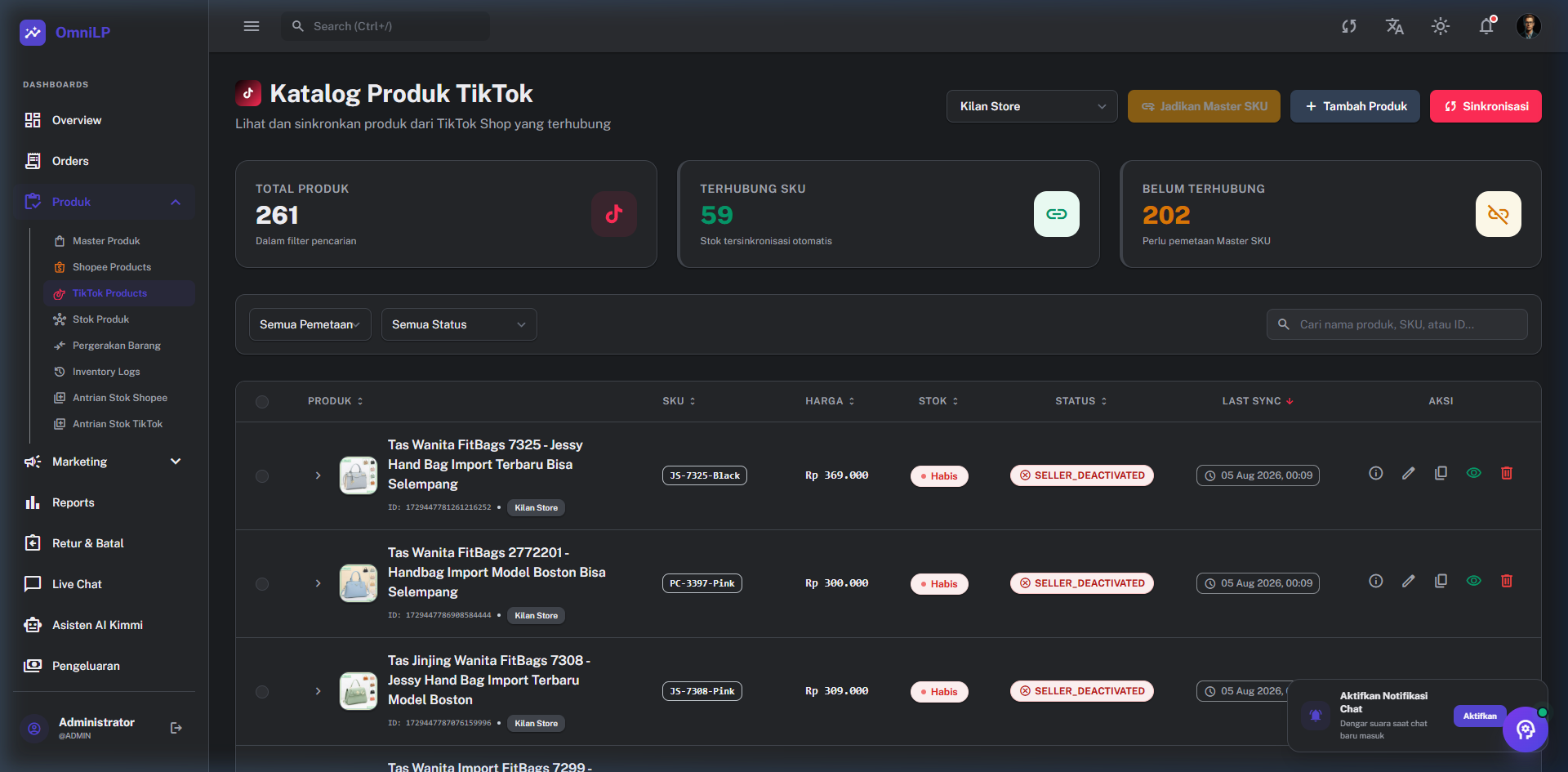Image resolution: width=1568 pixels, height=772 pixels.
Task: Open the Kilan Store selector dropdown
Action: tap(1032, 106)
